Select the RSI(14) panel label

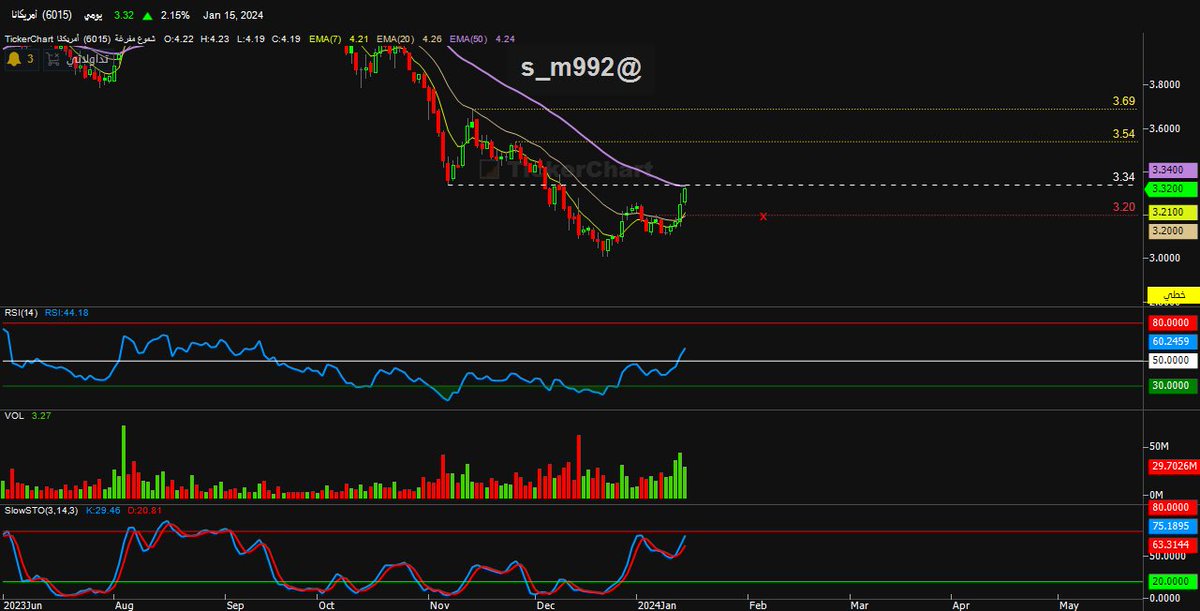coord(21,312)
